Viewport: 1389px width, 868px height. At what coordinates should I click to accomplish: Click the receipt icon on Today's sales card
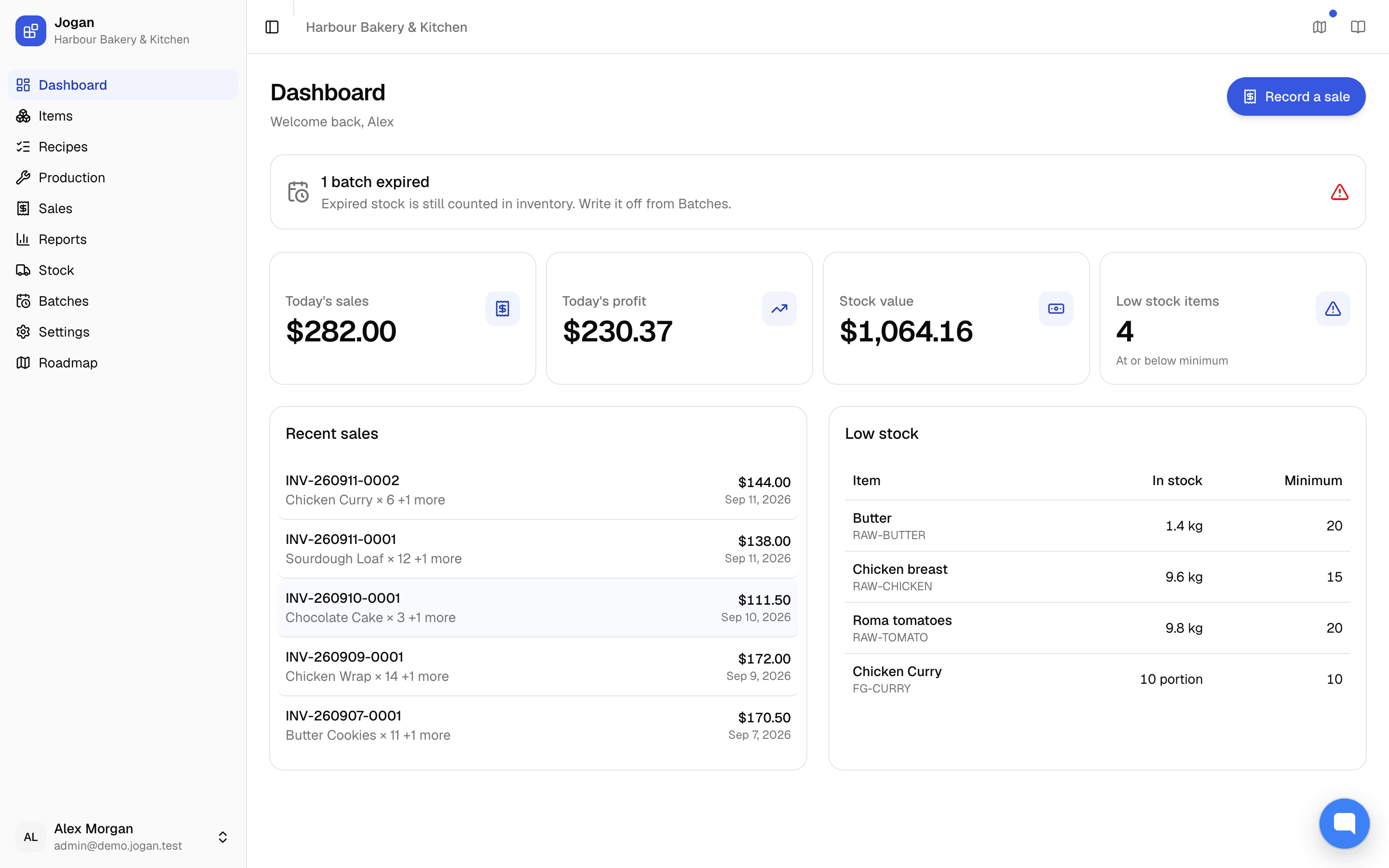tap(502, 309)
